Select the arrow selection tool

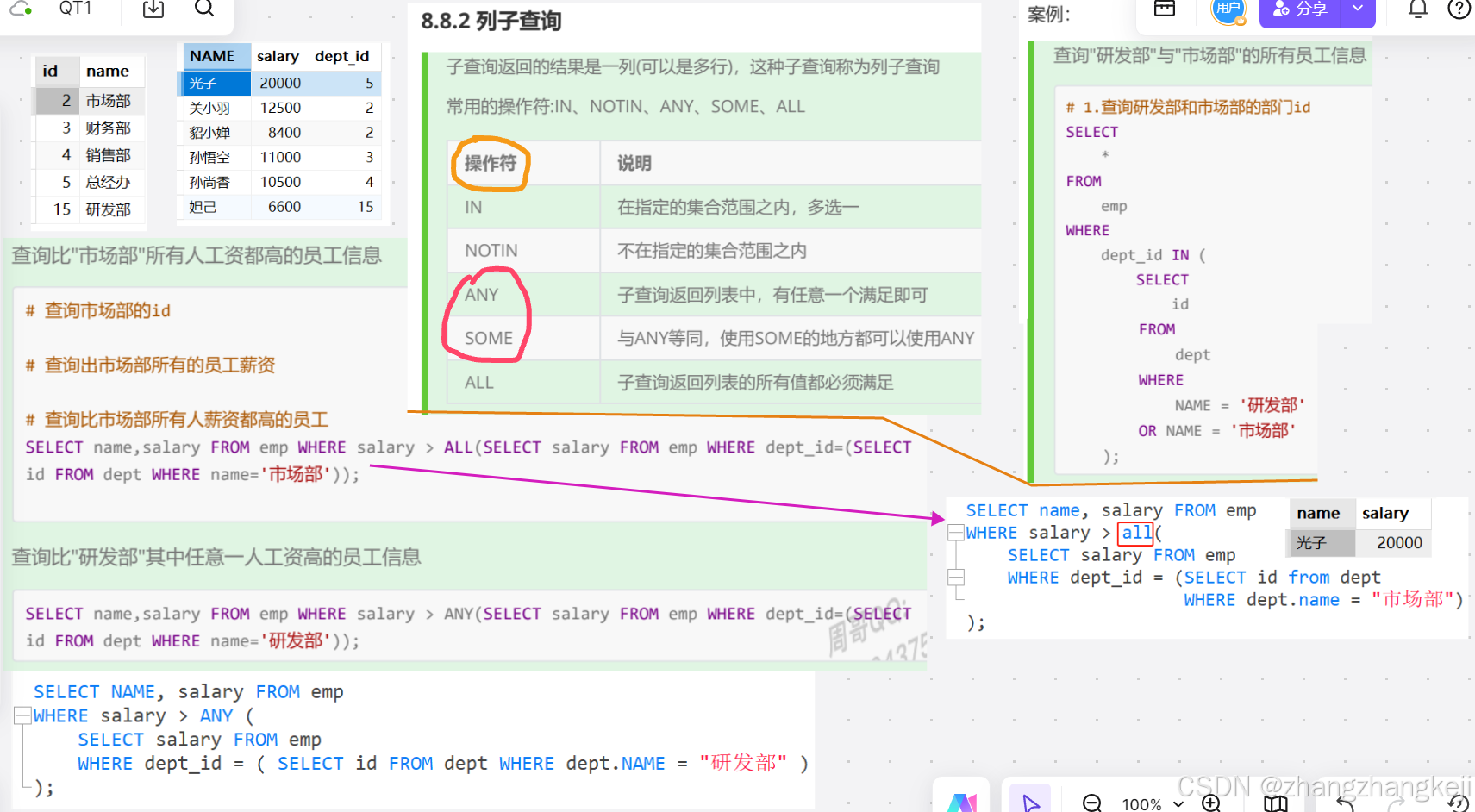(x=1032, y=802)
